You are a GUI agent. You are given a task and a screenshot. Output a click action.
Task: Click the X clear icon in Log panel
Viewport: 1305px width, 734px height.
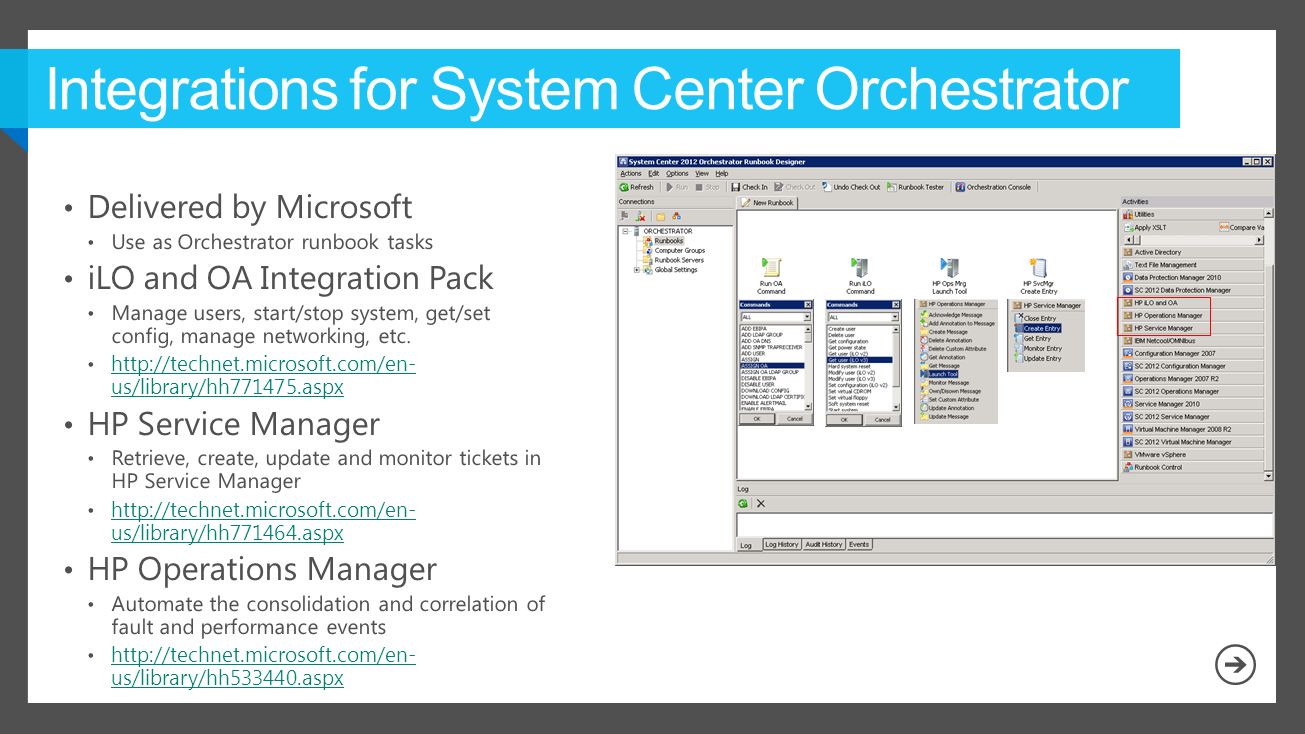[760, 503]
